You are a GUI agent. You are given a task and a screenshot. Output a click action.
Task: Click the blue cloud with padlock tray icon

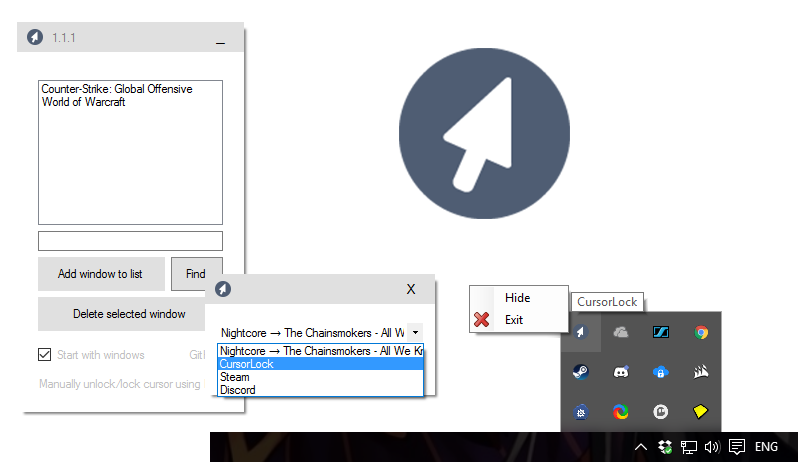pyautogui.click(x=661, y=372)
